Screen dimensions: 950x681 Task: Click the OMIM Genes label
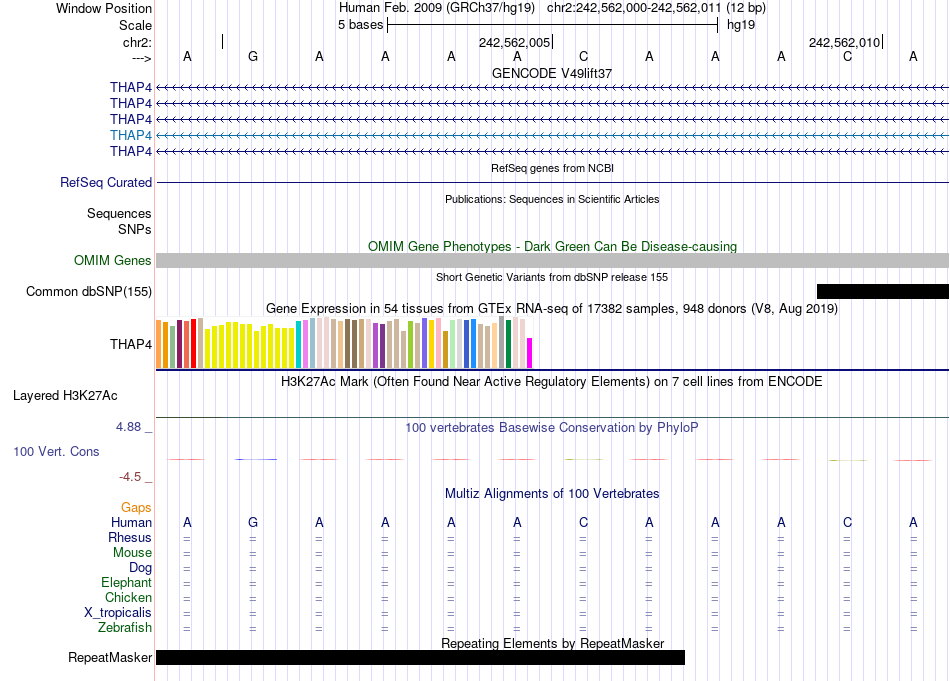coord(113,261)
